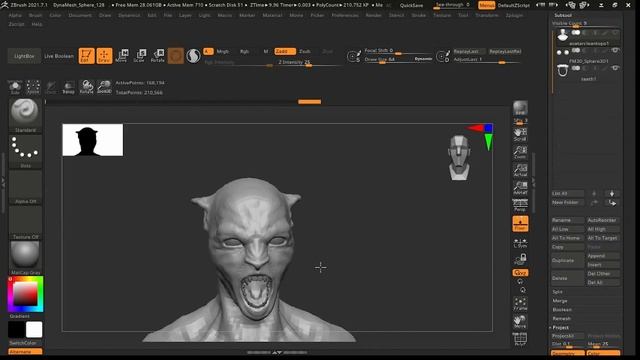Image resolution: width=640 pixels, height=360 pixels.
Task: Toggle Persp perspective view
Action: tap(520, 205)
